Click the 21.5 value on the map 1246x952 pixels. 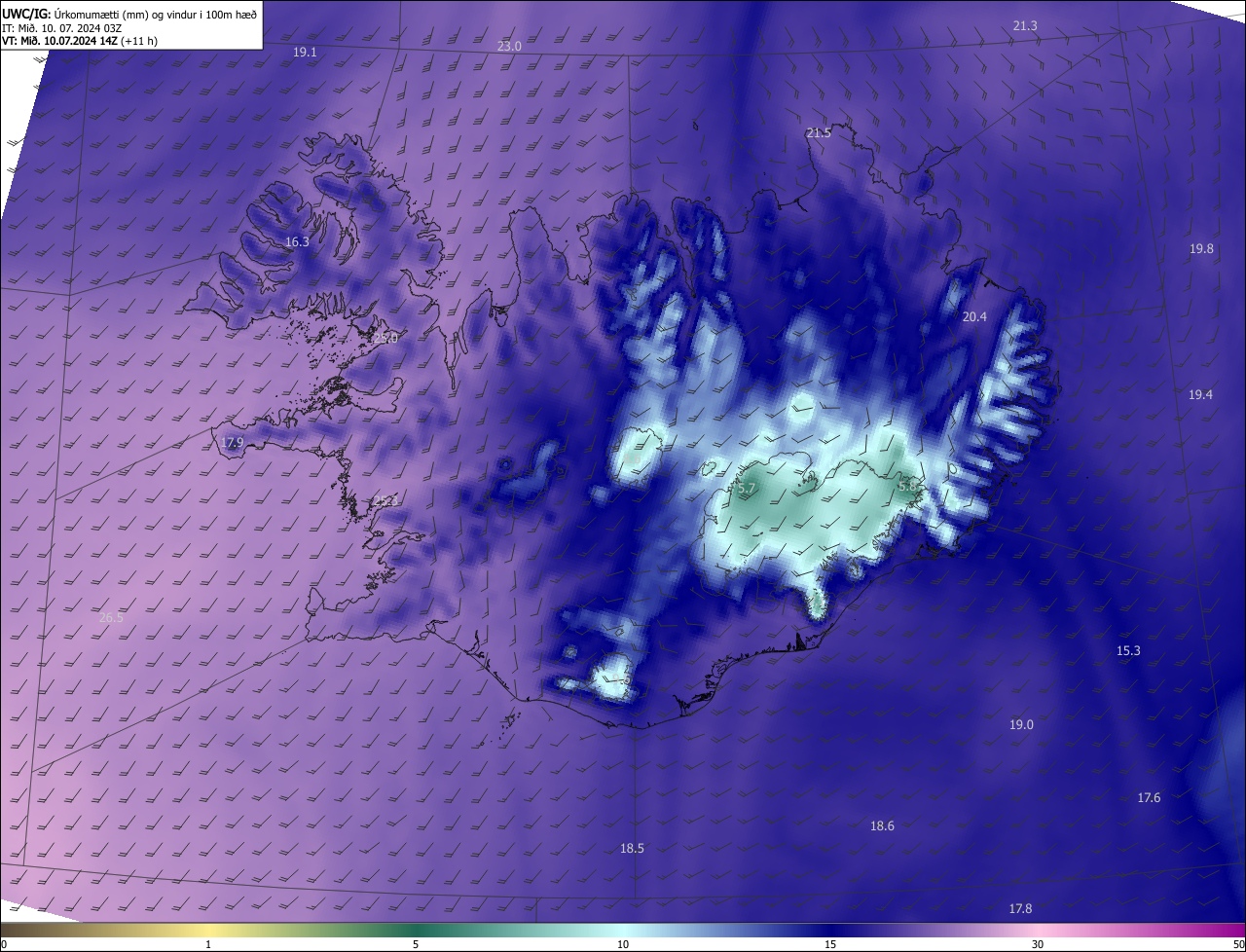point(819,132)
